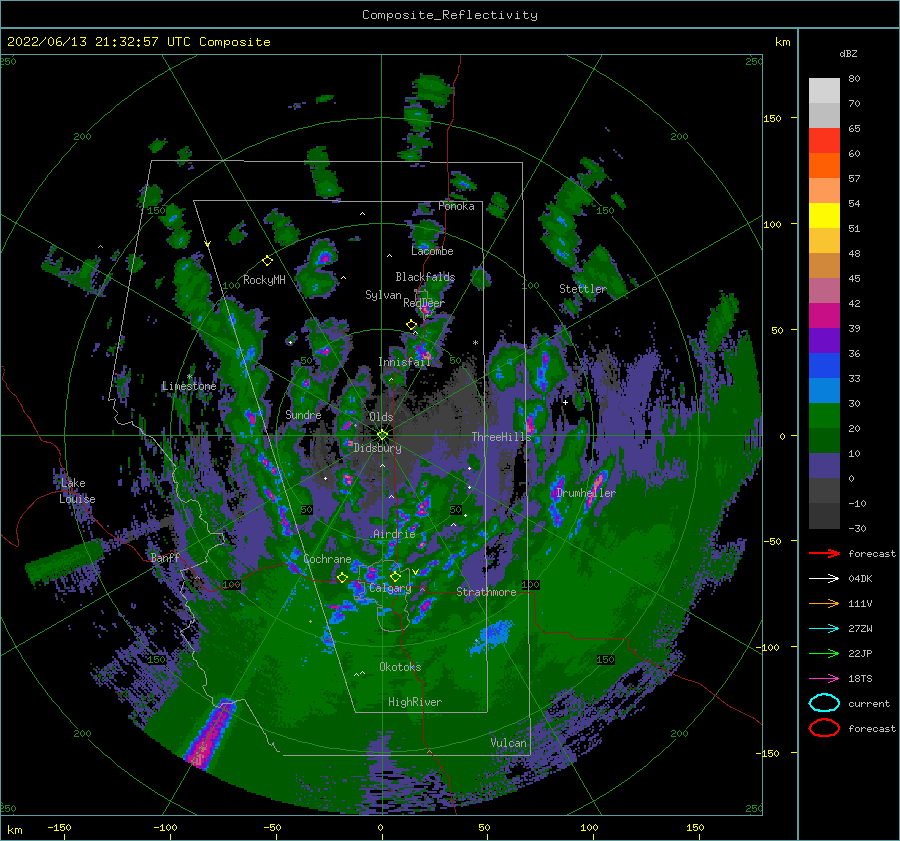Click the Didsbury town label
This screenshot has height=841, width=900.
378,448
